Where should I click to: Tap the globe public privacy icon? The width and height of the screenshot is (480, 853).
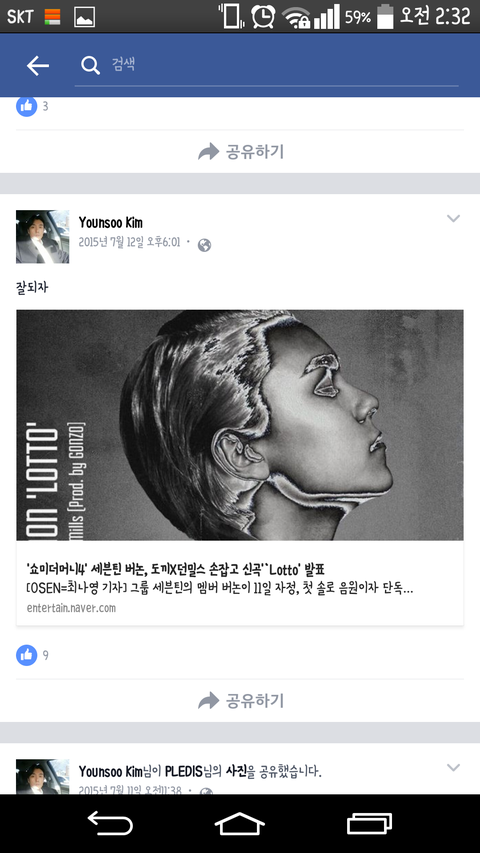tap(204, 245)
